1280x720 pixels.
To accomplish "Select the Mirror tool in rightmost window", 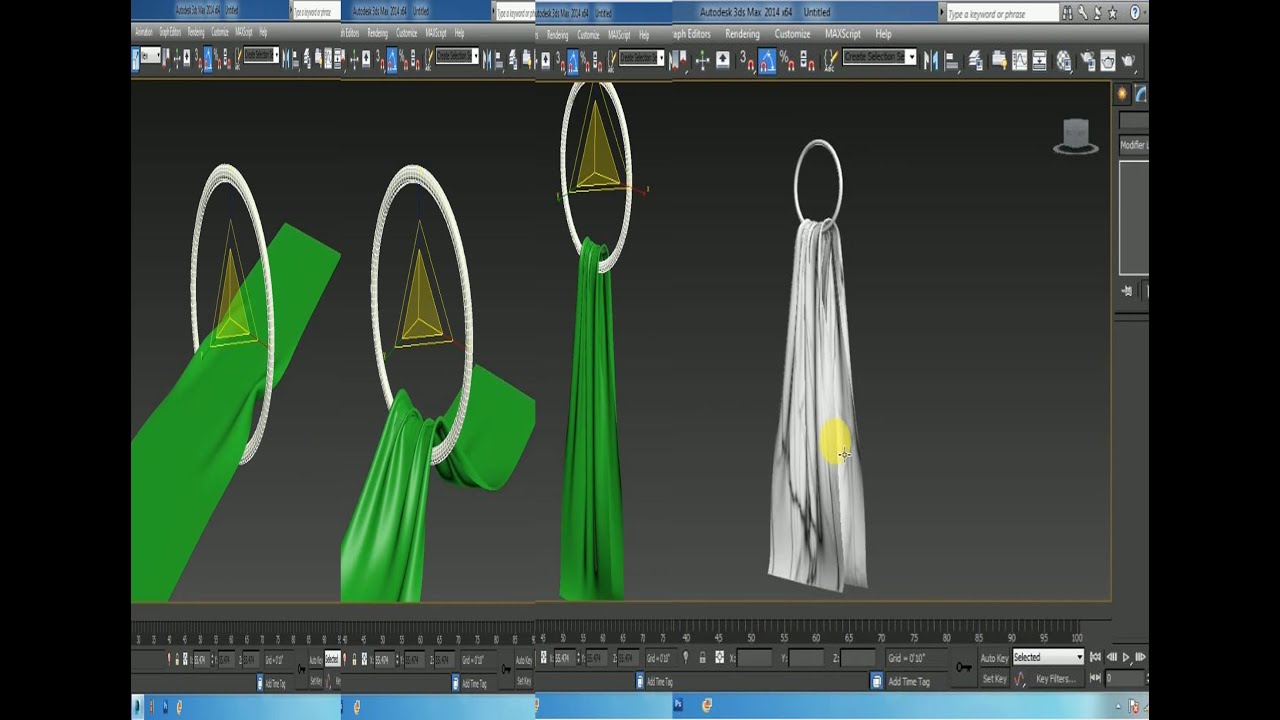I will pyautogui.click(x=931, y=60).
